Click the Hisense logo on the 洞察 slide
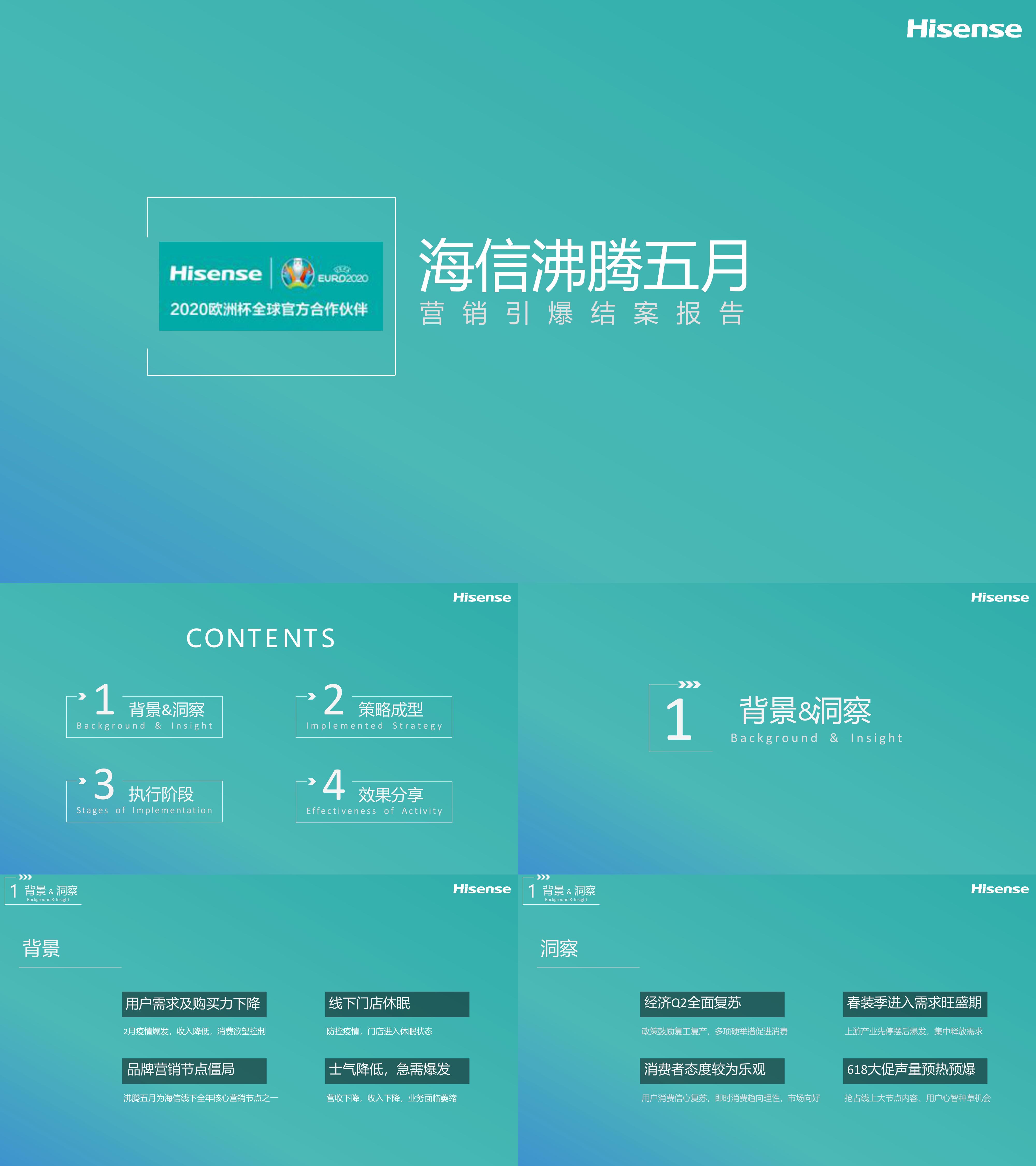Screen dimensions: 1036x1166 pos(999,889)
